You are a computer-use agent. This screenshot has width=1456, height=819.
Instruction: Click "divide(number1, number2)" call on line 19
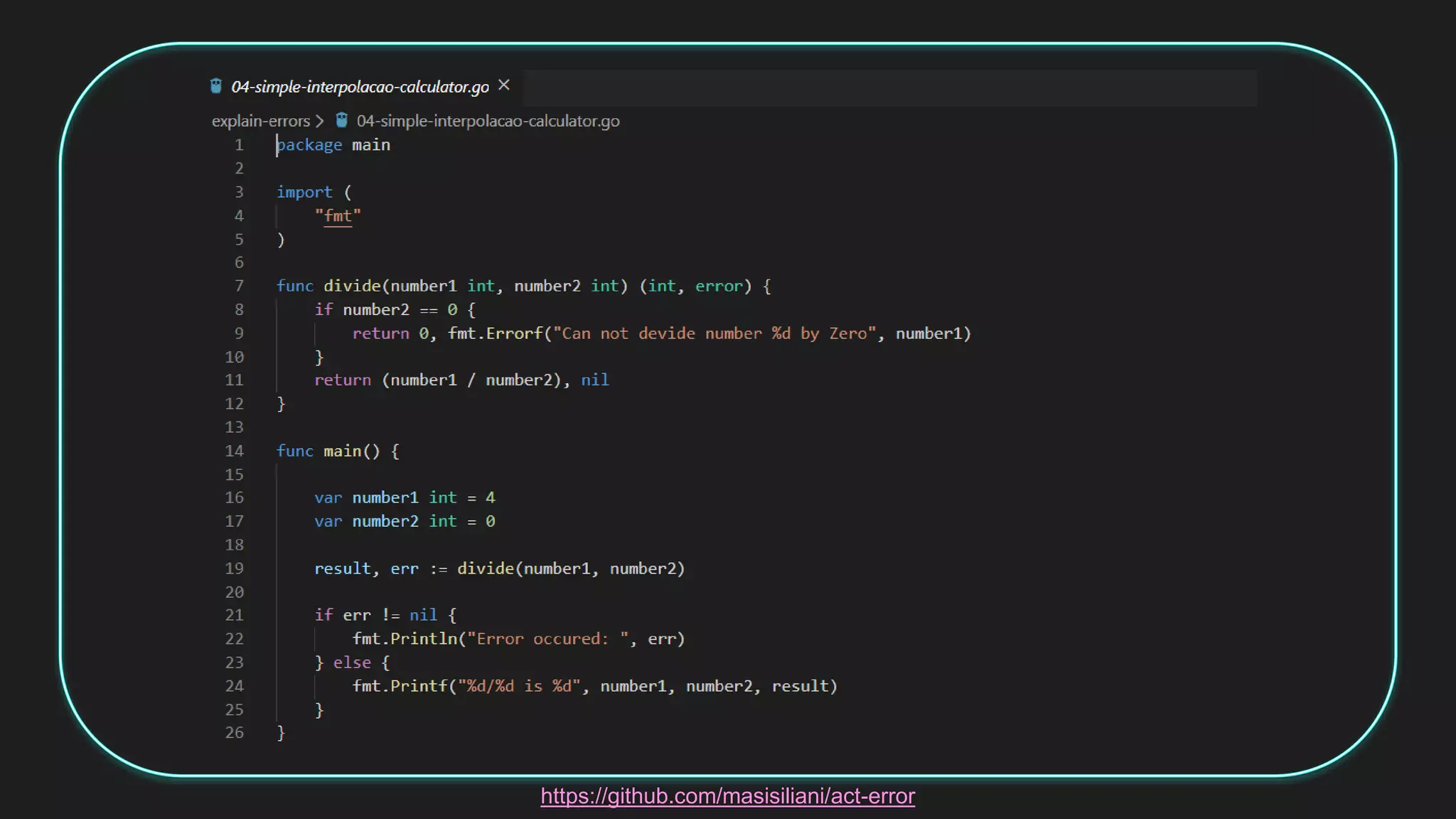(x=571, y=569)
